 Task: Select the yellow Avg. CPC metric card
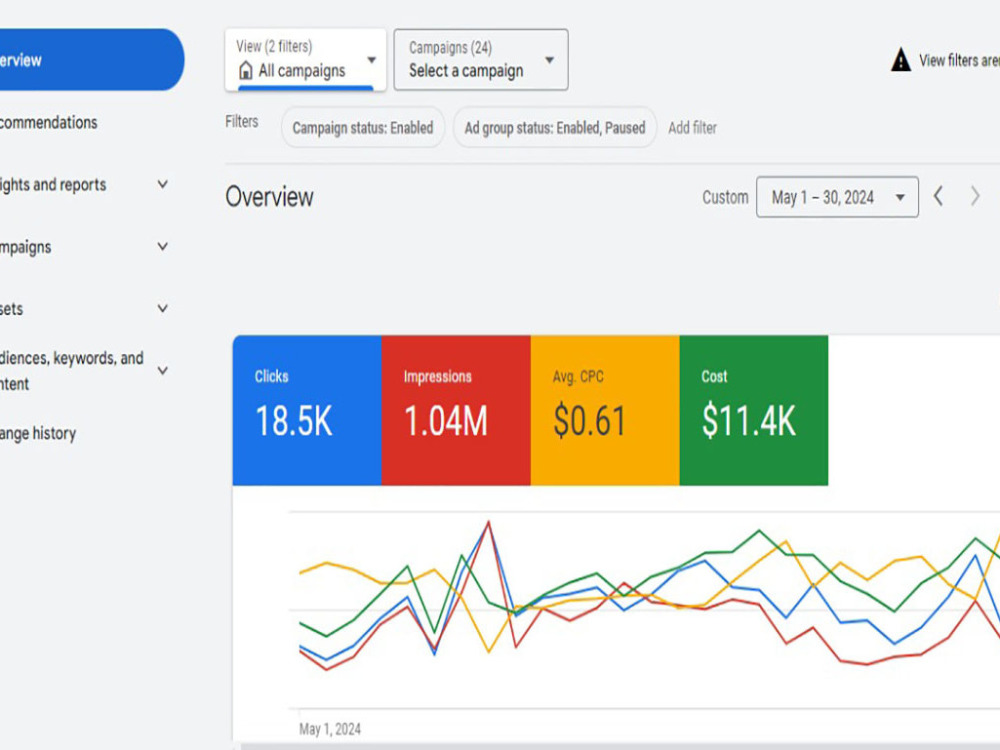pyautogui.click(x=605, y=410)
